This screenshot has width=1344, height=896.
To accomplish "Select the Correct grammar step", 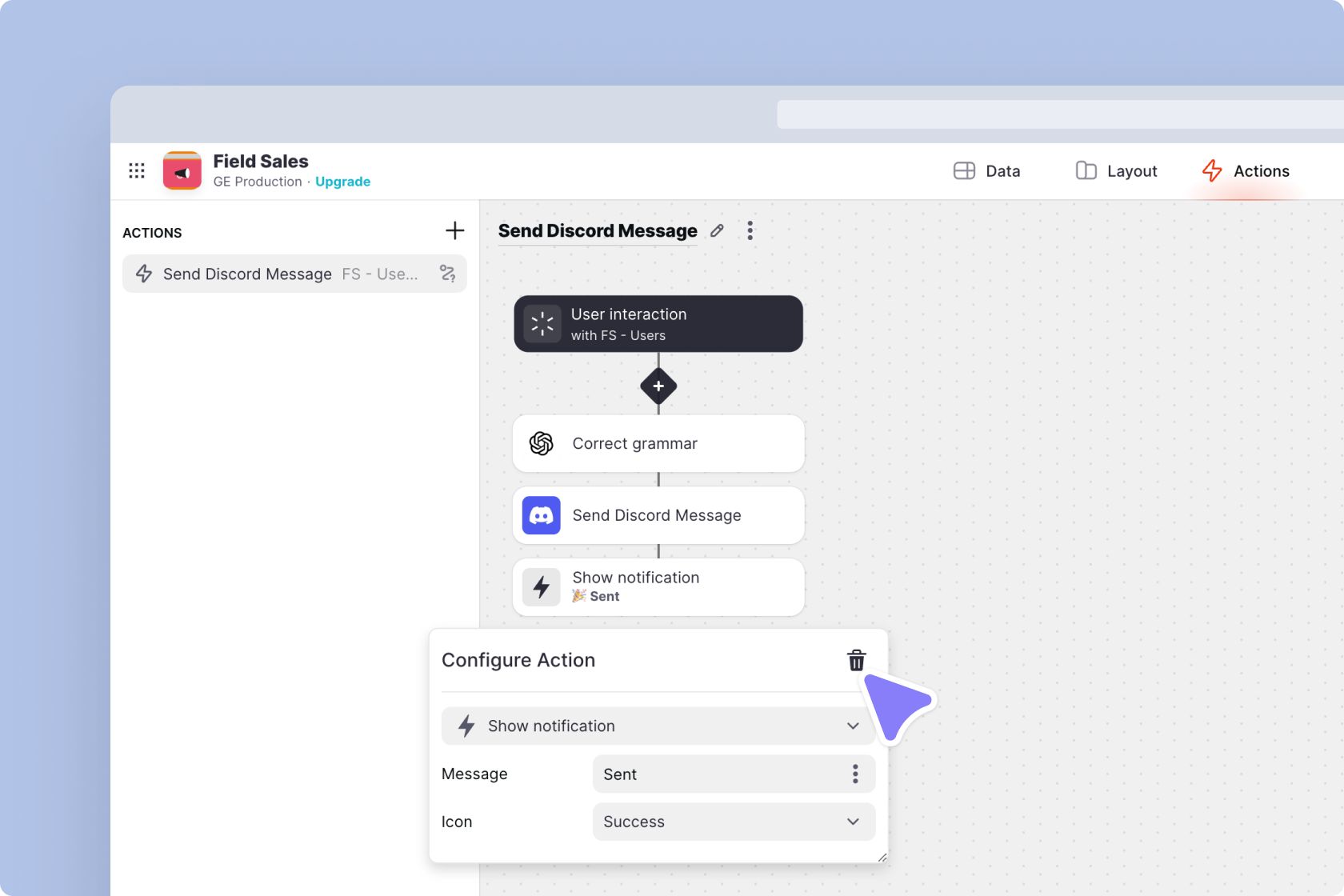I will [658, 444].
